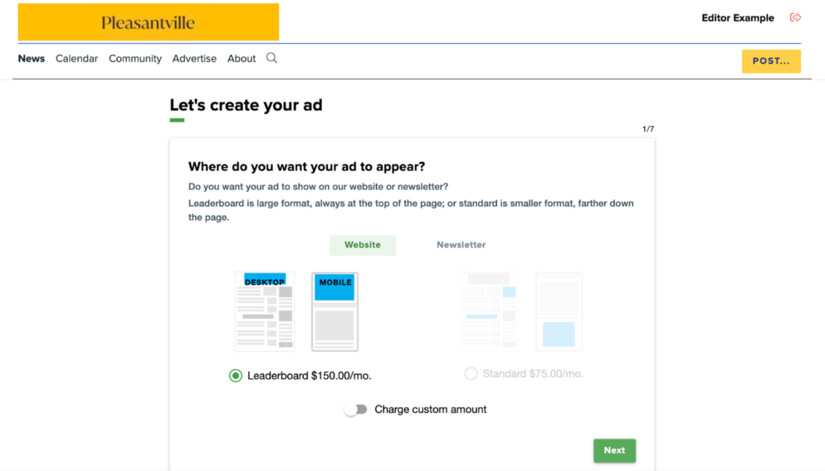The height and width of the screenshot is (471, 825).
Task: Click the Pleasantville logo banner
Action: [148, 22]
